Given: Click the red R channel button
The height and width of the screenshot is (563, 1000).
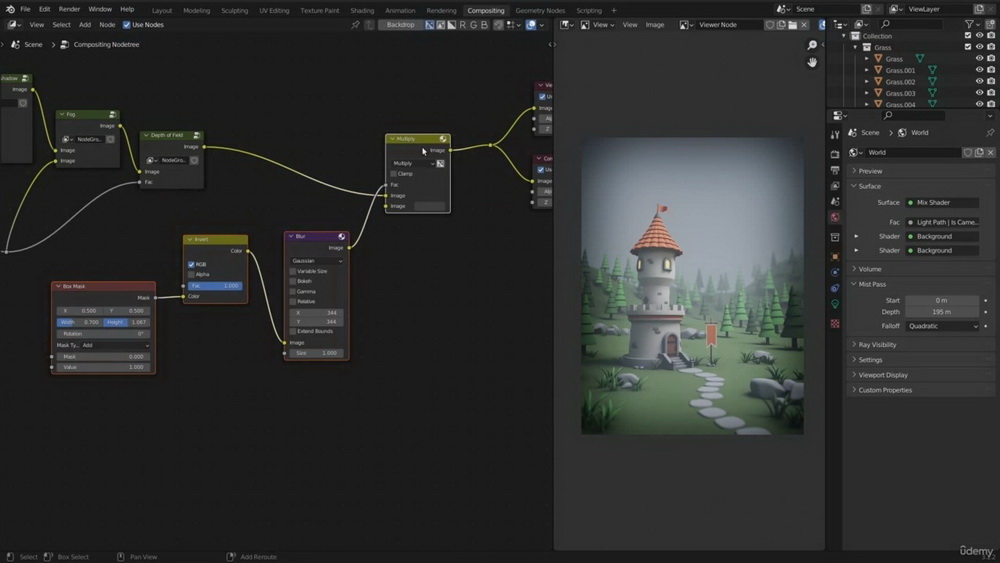Looking at the screenshot, I should pos(462,25).
